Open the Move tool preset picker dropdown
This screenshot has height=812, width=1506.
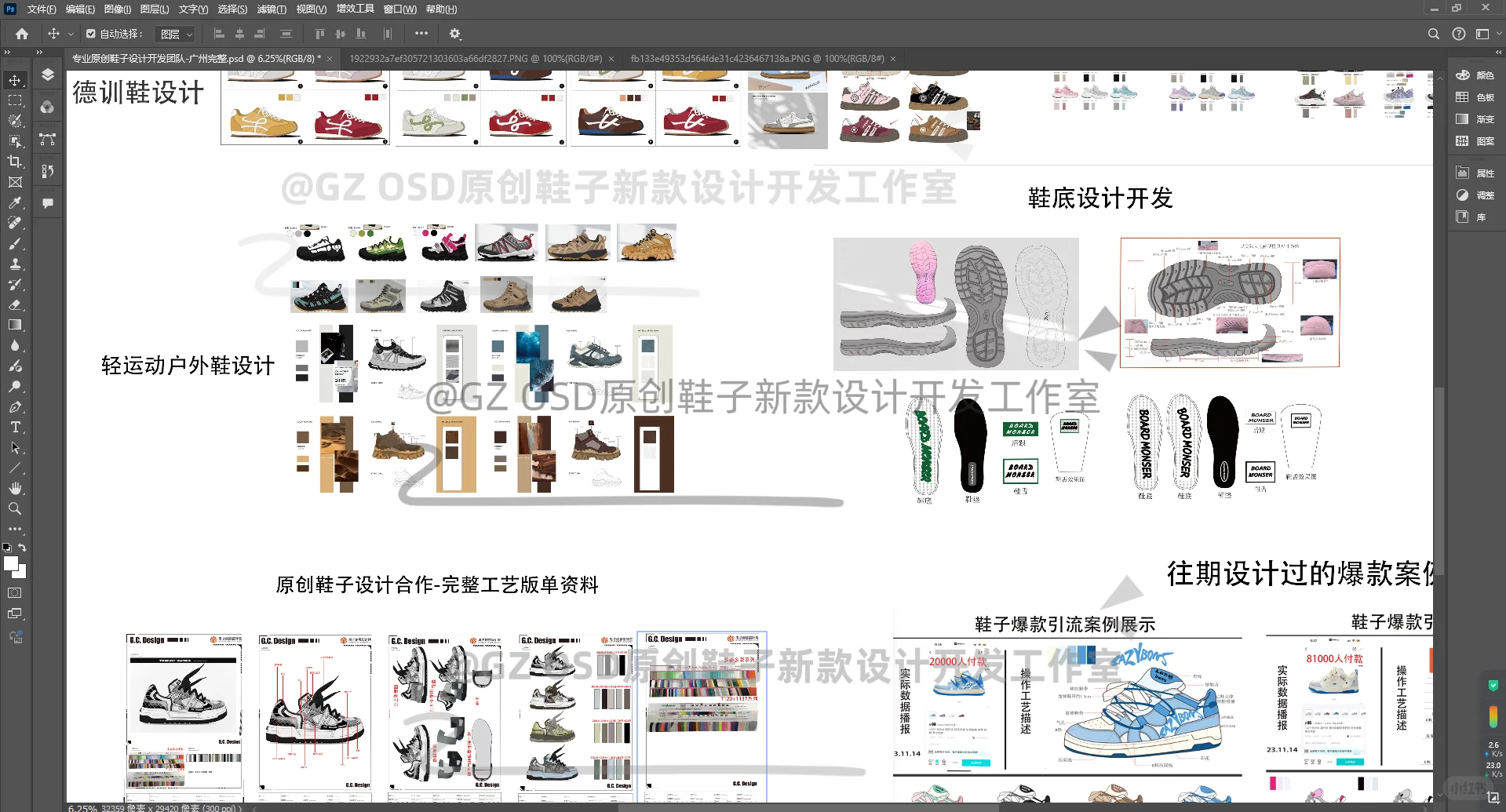71,34
